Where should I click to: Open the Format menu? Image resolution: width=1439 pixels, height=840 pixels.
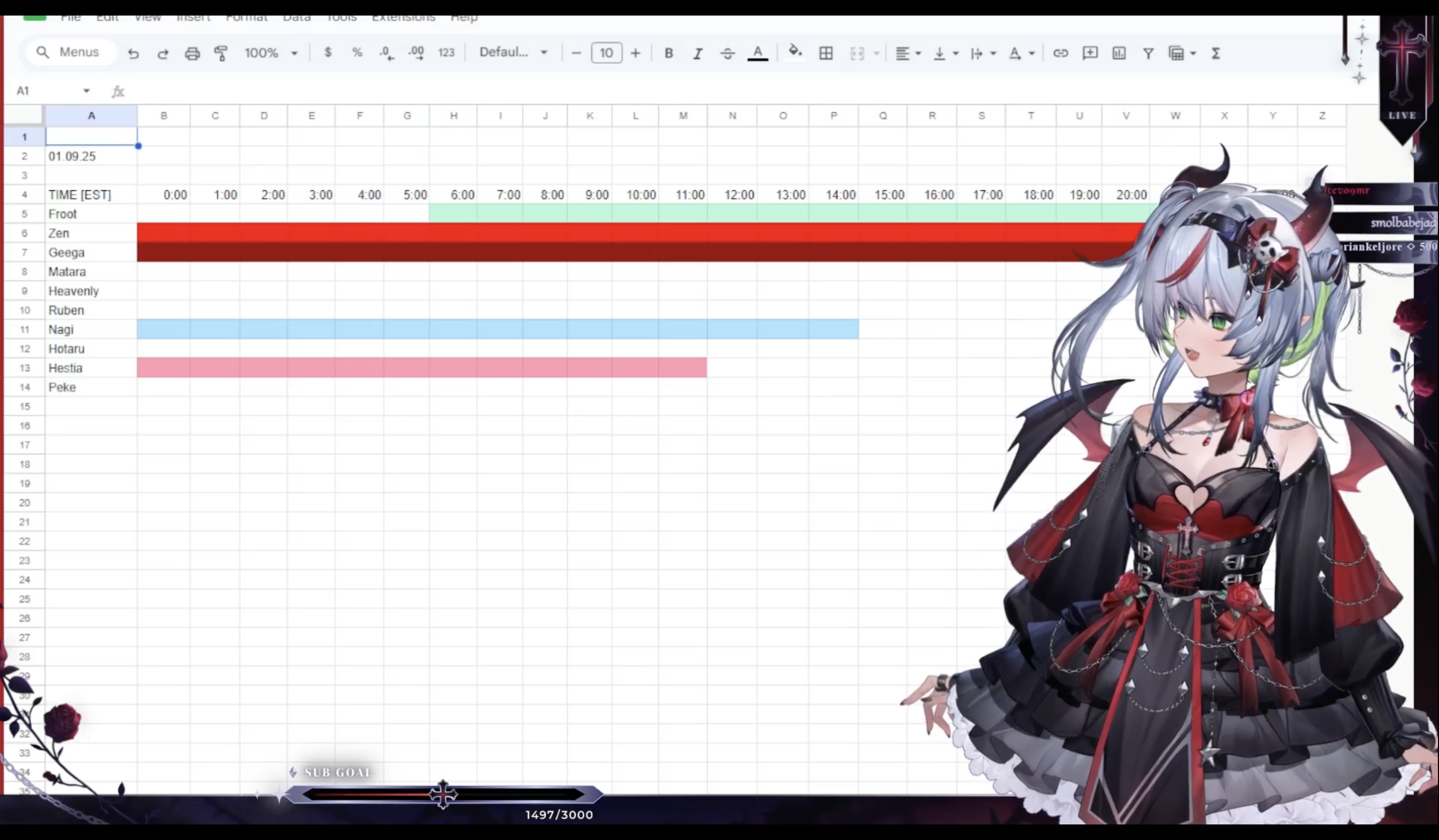click(x=246, y=18)
